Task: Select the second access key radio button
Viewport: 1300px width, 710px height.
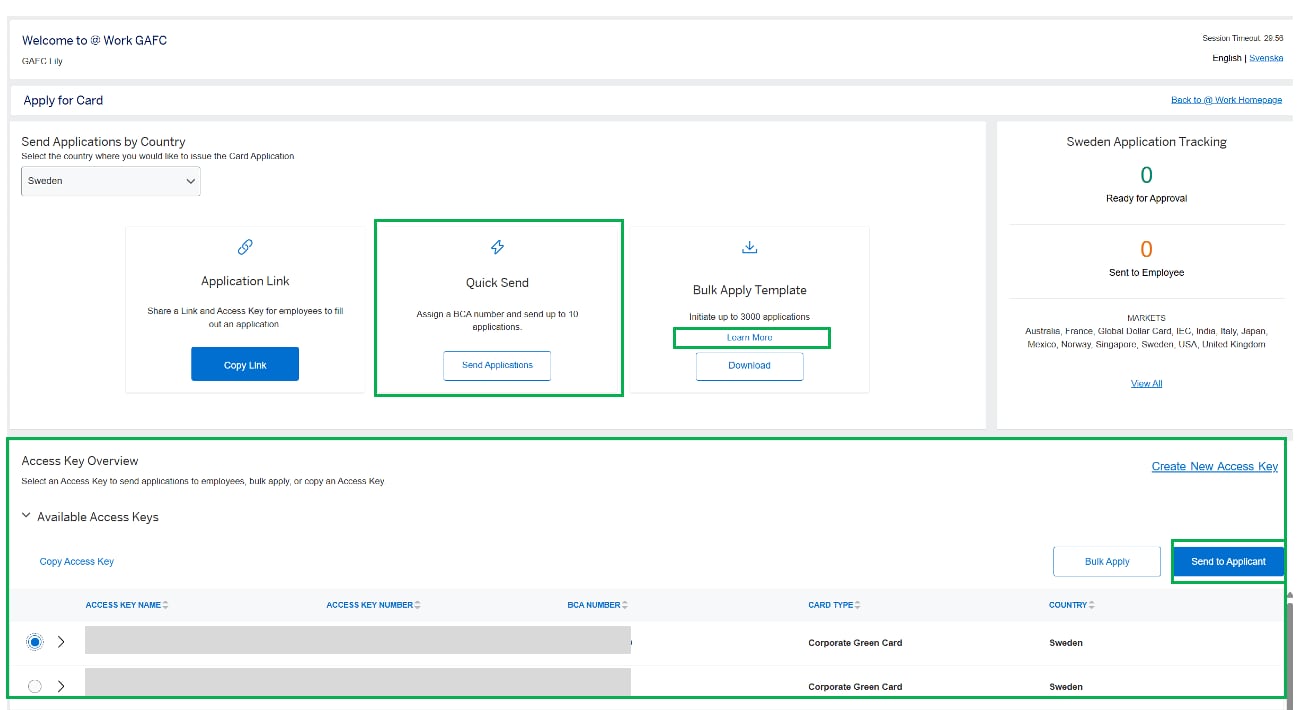Action: pyautogui.click(x=35, y=686)
